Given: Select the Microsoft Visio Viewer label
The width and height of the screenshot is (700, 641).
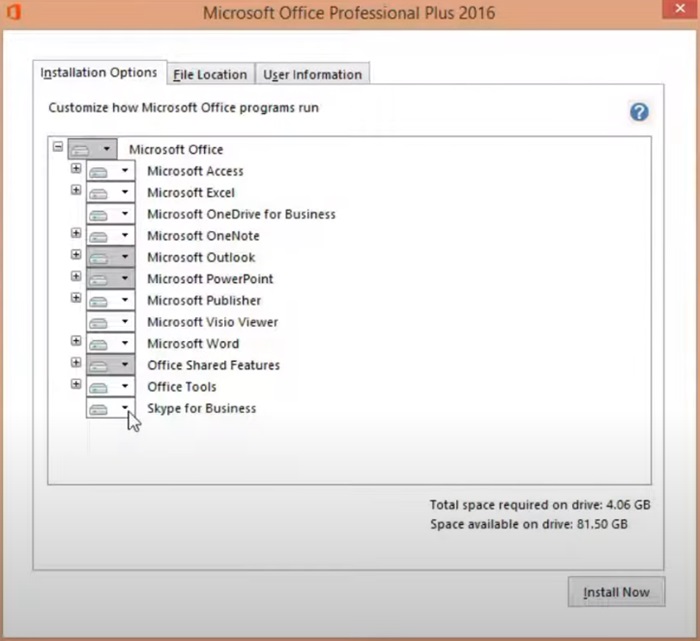Looking at the screenshot, I should click(x=212, y=322).
